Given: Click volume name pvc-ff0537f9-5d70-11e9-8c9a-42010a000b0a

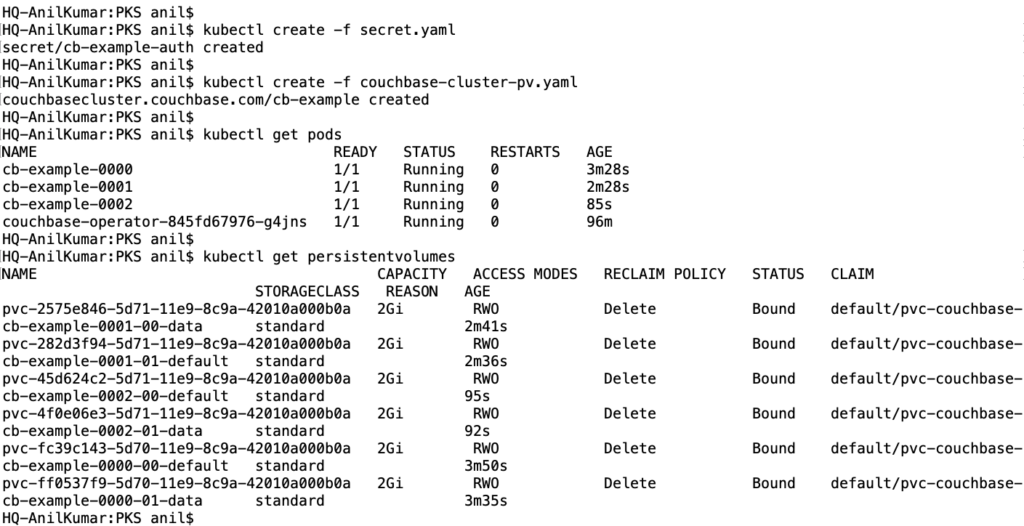Looking at the screenshot, I should (176, 484).
